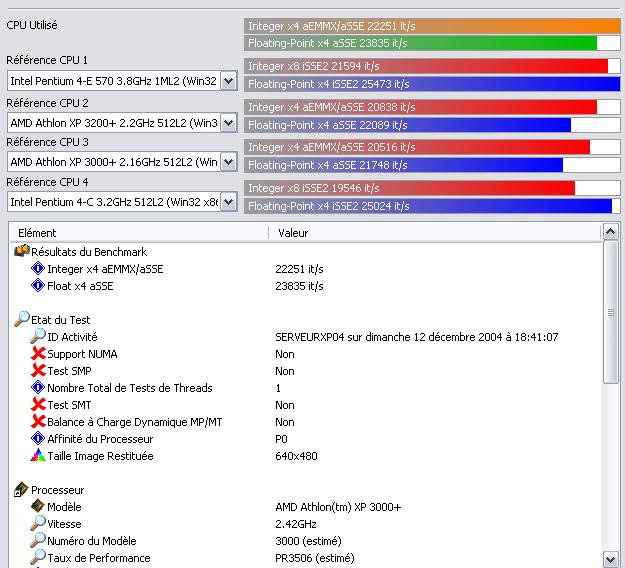
Task: Open the Référence CPU 1 dropdown
Action: 228,82
